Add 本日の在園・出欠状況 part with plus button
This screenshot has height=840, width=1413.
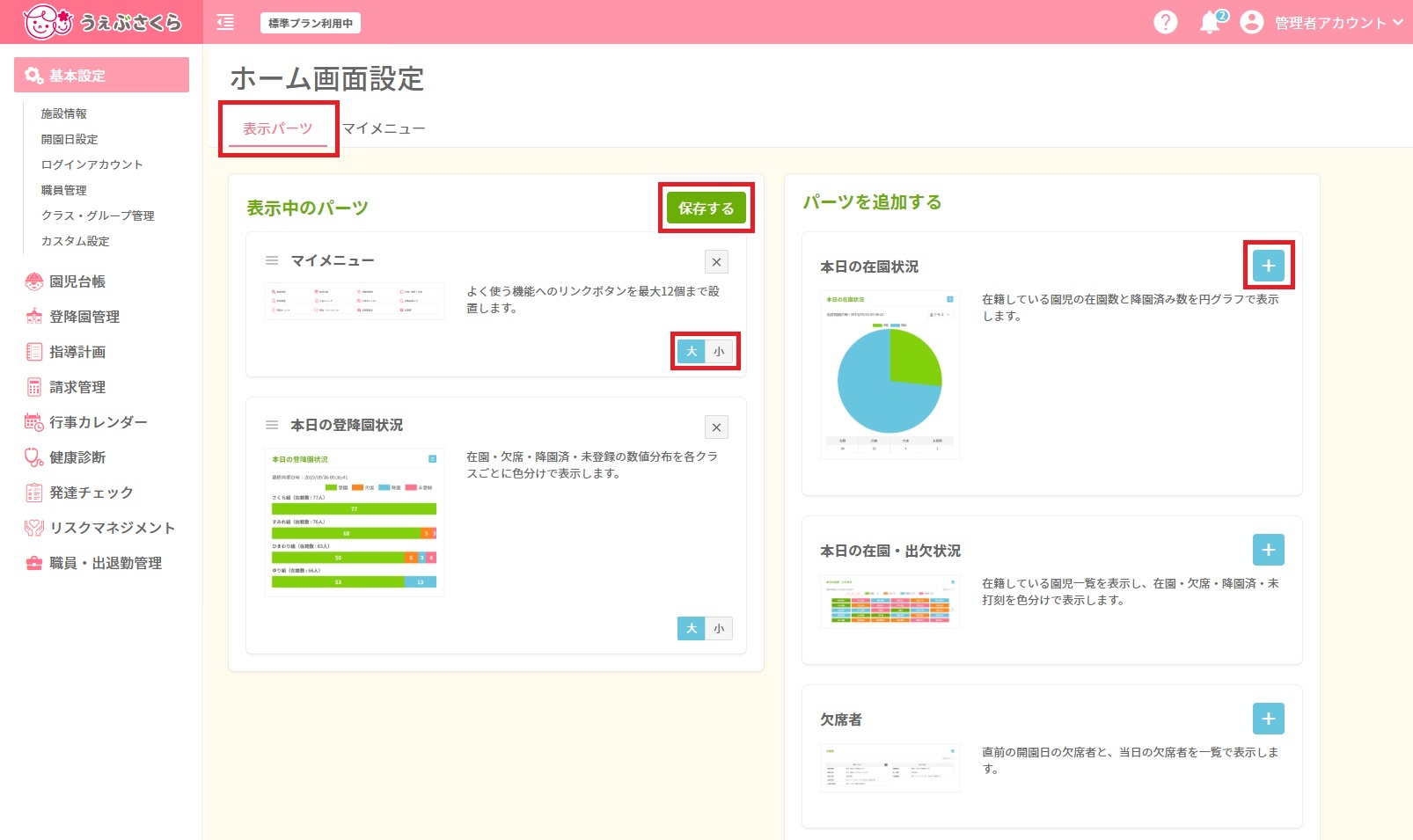[1268, 550]
